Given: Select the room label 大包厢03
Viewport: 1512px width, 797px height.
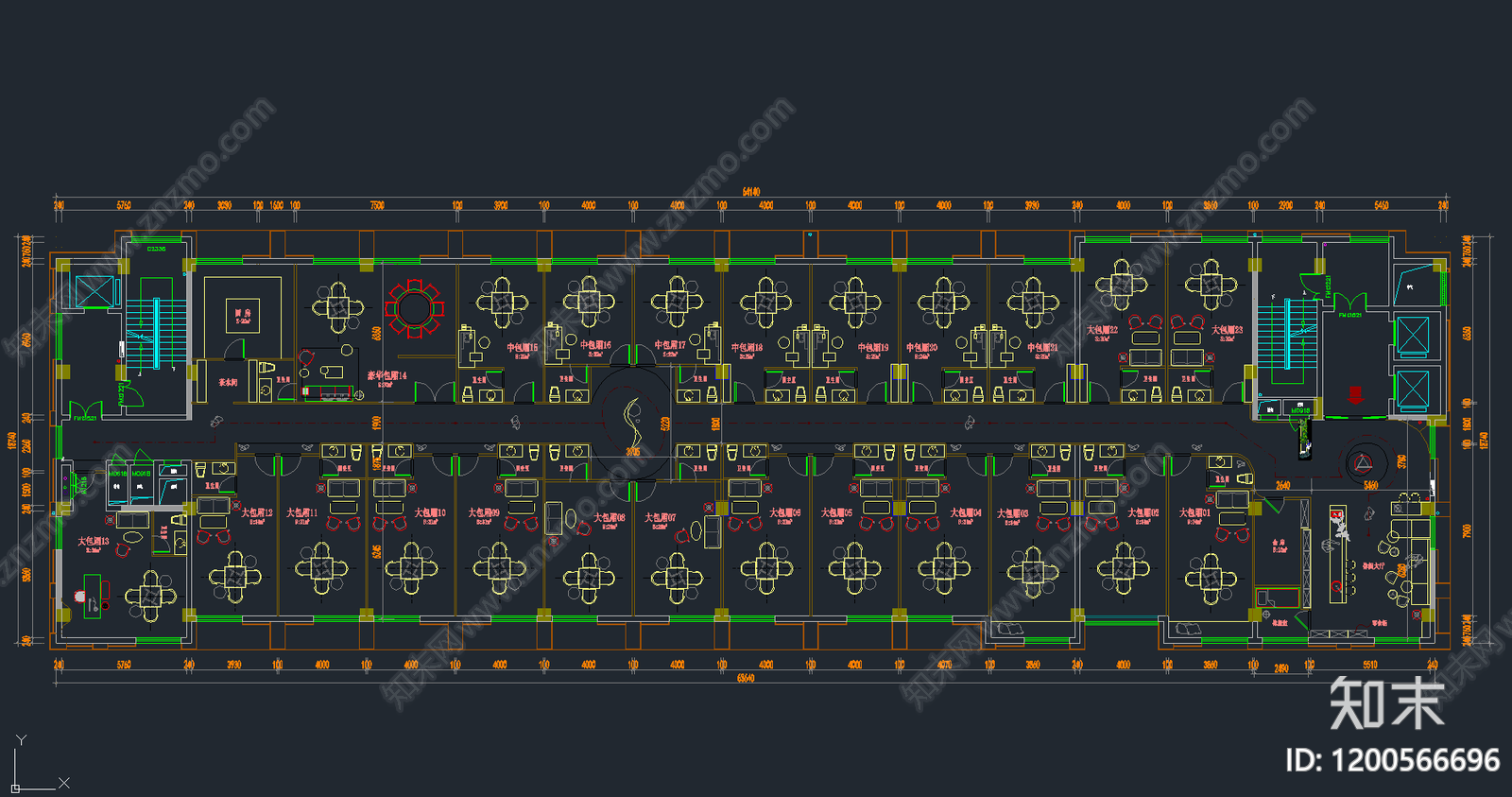Looking at the screenshot, I should click(1013, 512).
